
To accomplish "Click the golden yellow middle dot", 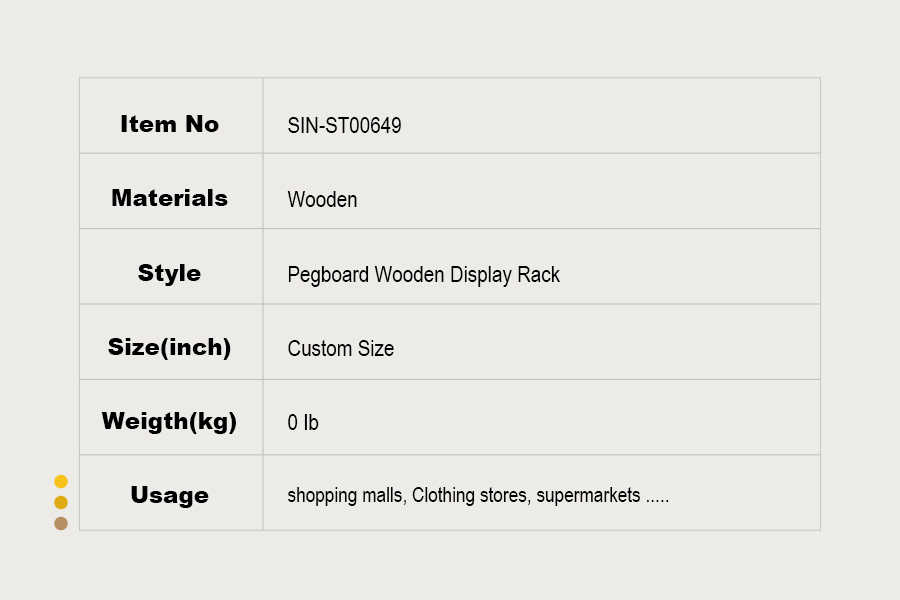I will [x=61, y=502].
